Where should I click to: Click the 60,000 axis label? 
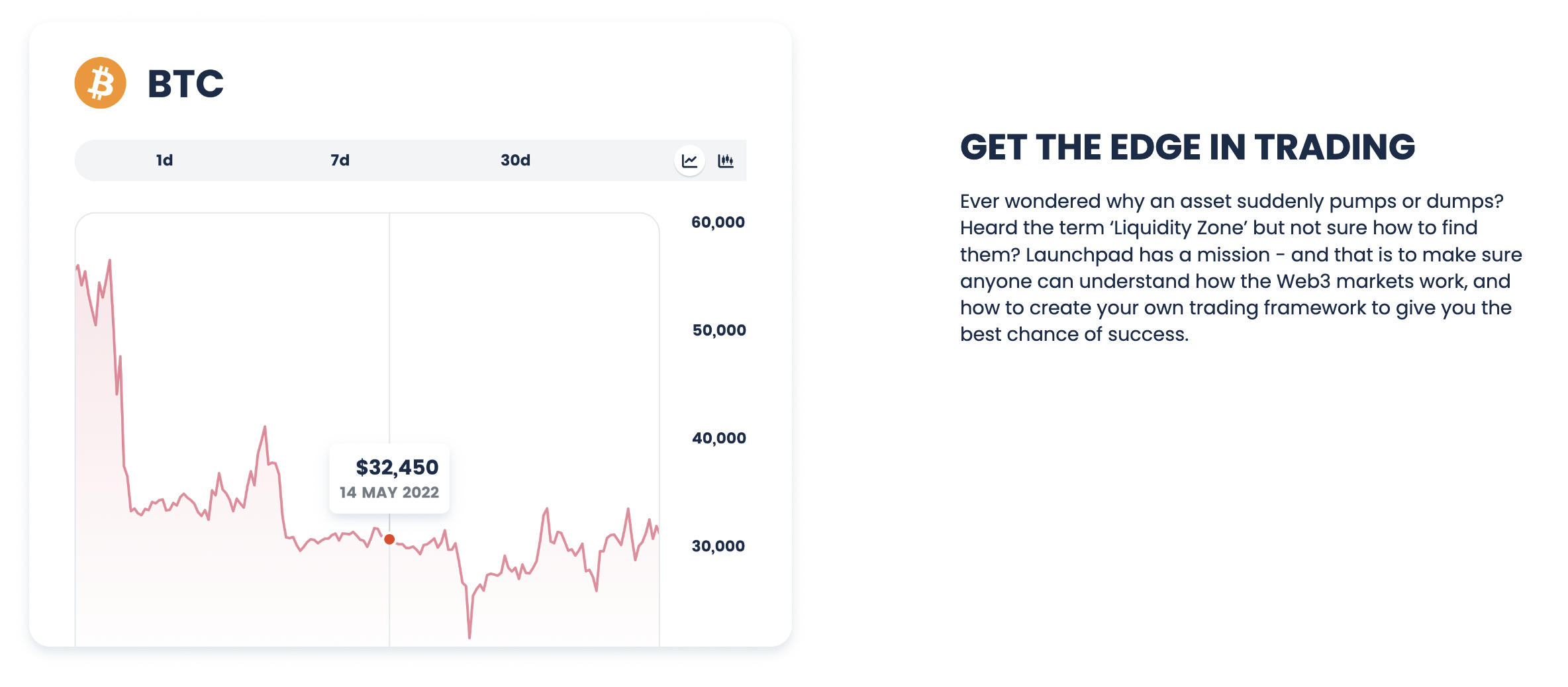718,222
